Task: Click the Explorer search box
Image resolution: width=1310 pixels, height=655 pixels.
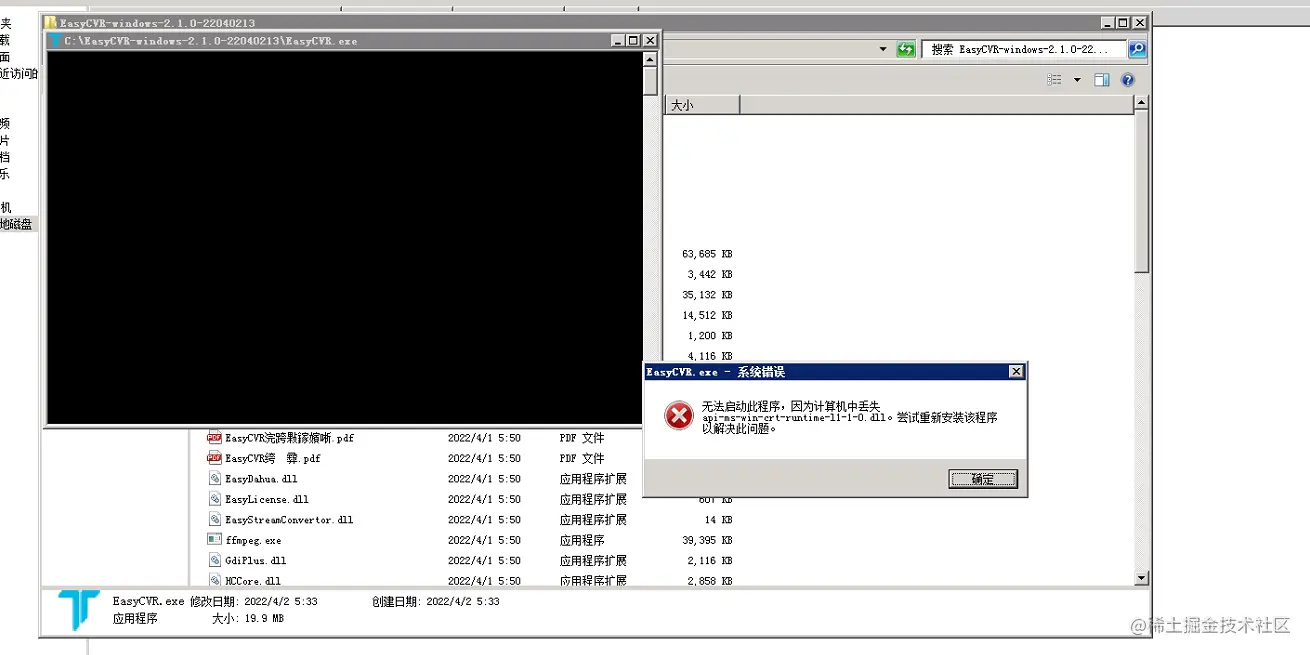Action: pos(1024,49)
